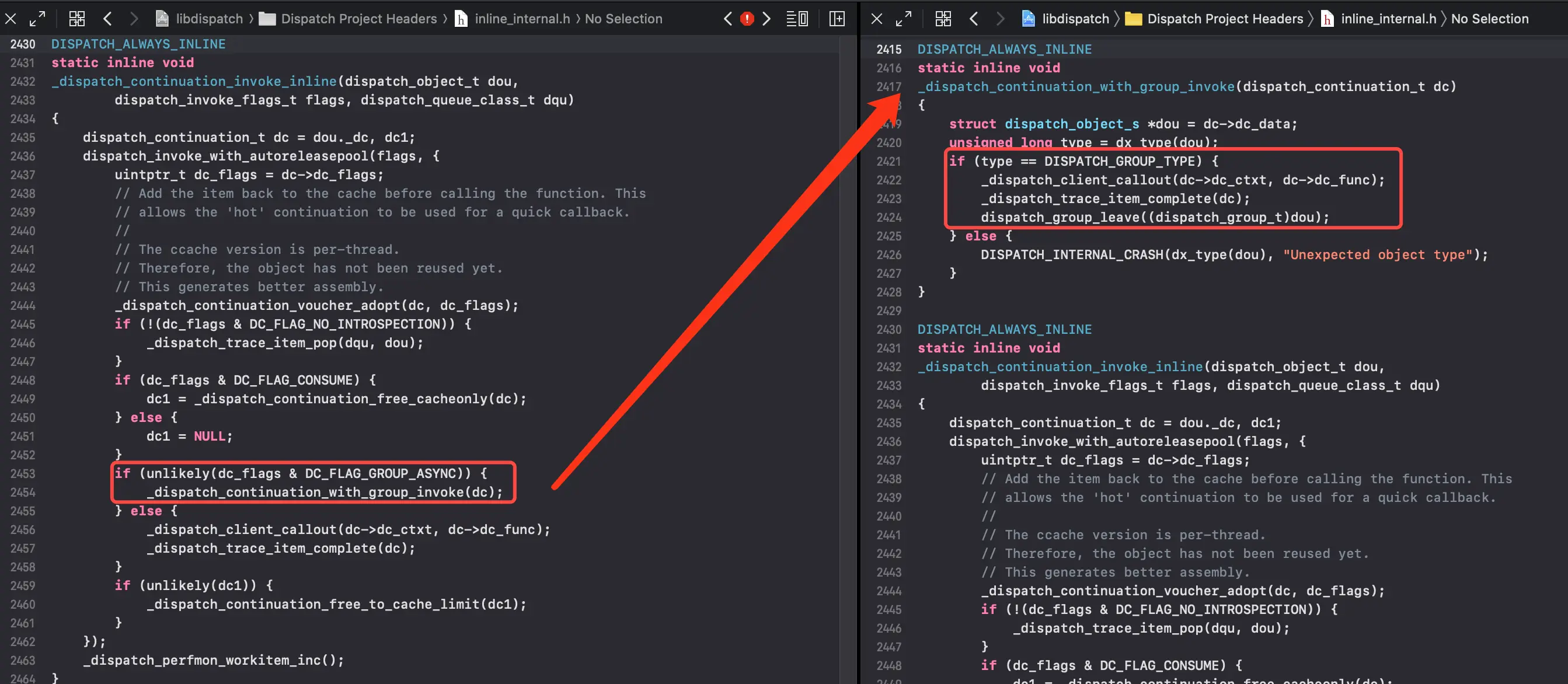
Task: Click folder icon in left jump bar
Action: (x=267, y=19)
